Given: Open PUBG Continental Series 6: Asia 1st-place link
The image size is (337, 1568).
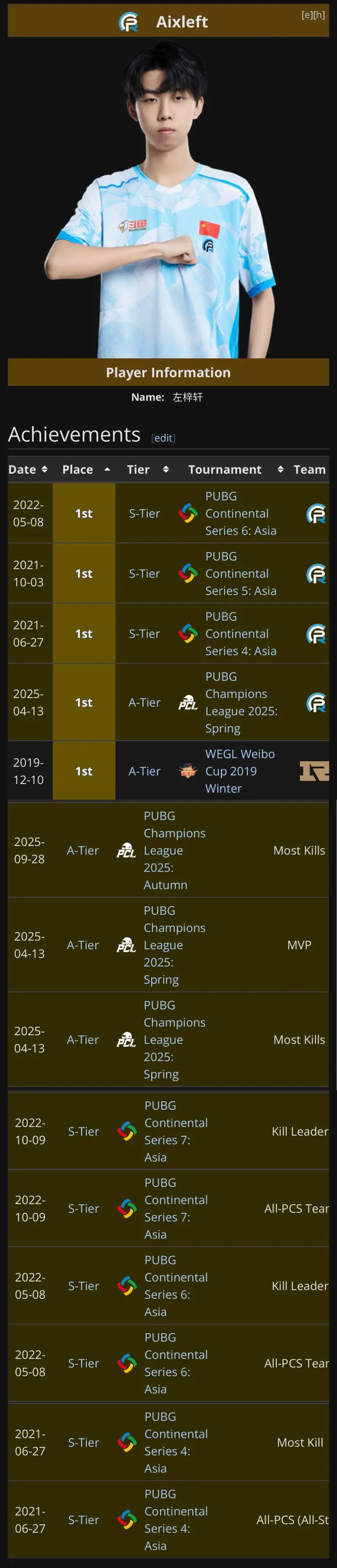Looking at the screenshot, I should 240,513.
